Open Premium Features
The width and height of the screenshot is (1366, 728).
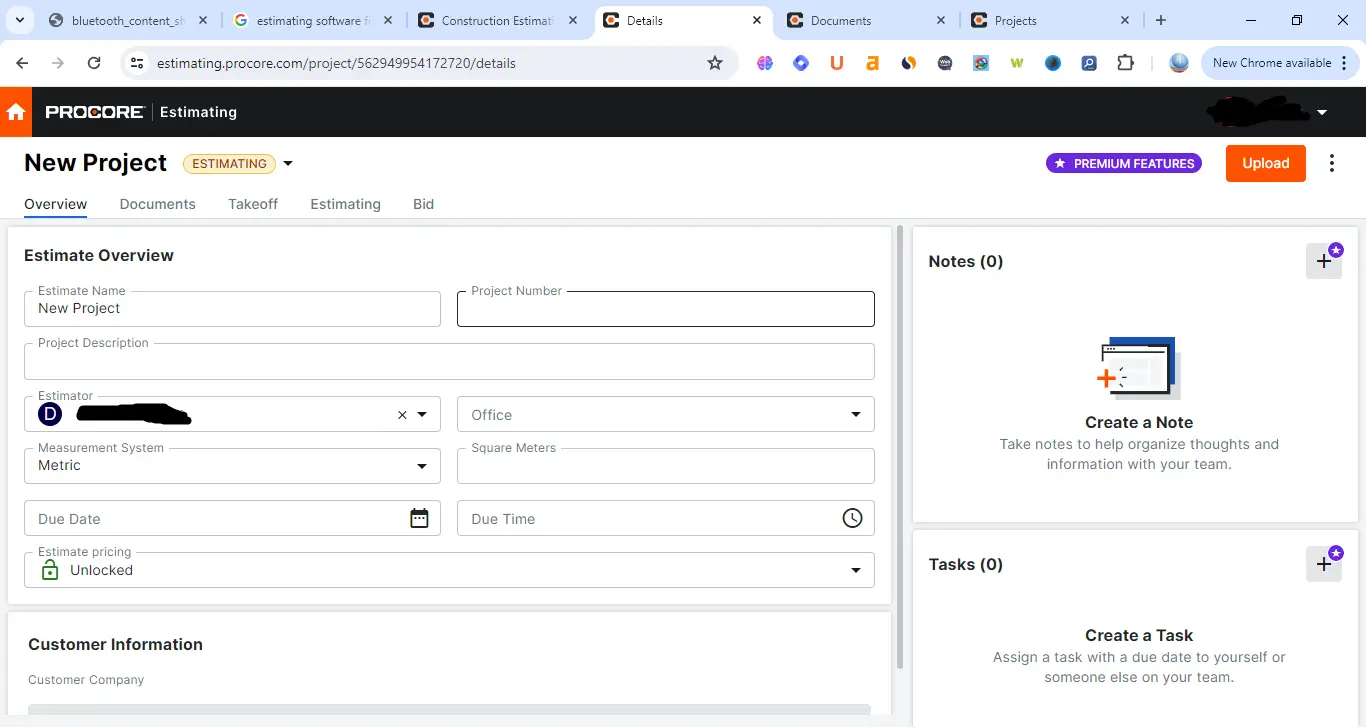tap(1123, 161)
